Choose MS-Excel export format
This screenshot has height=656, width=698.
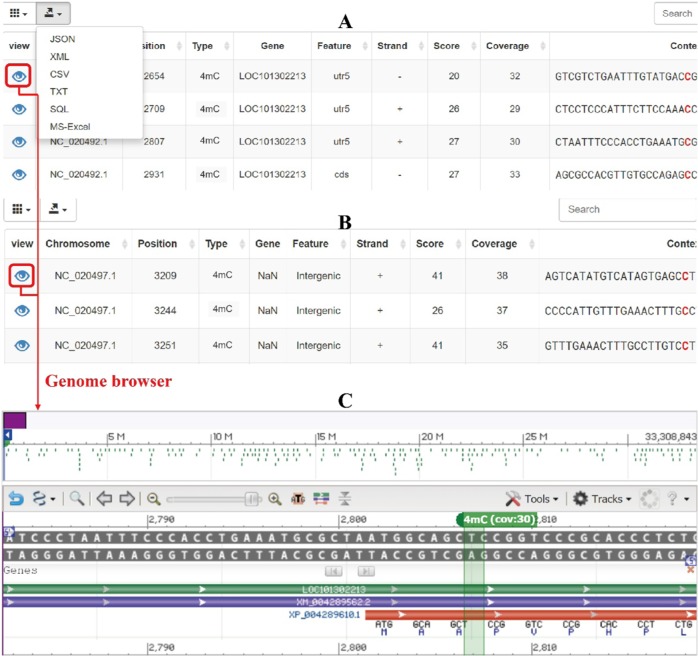tap(70, 126)
